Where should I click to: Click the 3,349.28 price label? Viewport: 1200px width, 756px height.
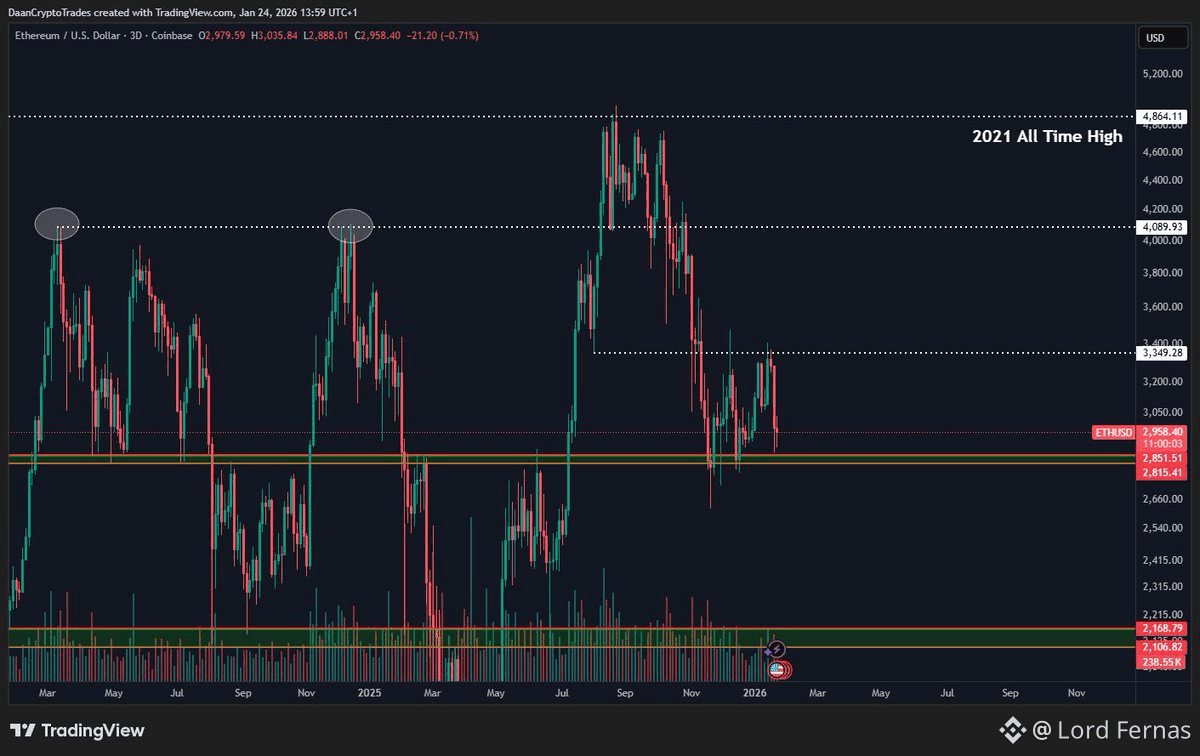(1162, 353)
